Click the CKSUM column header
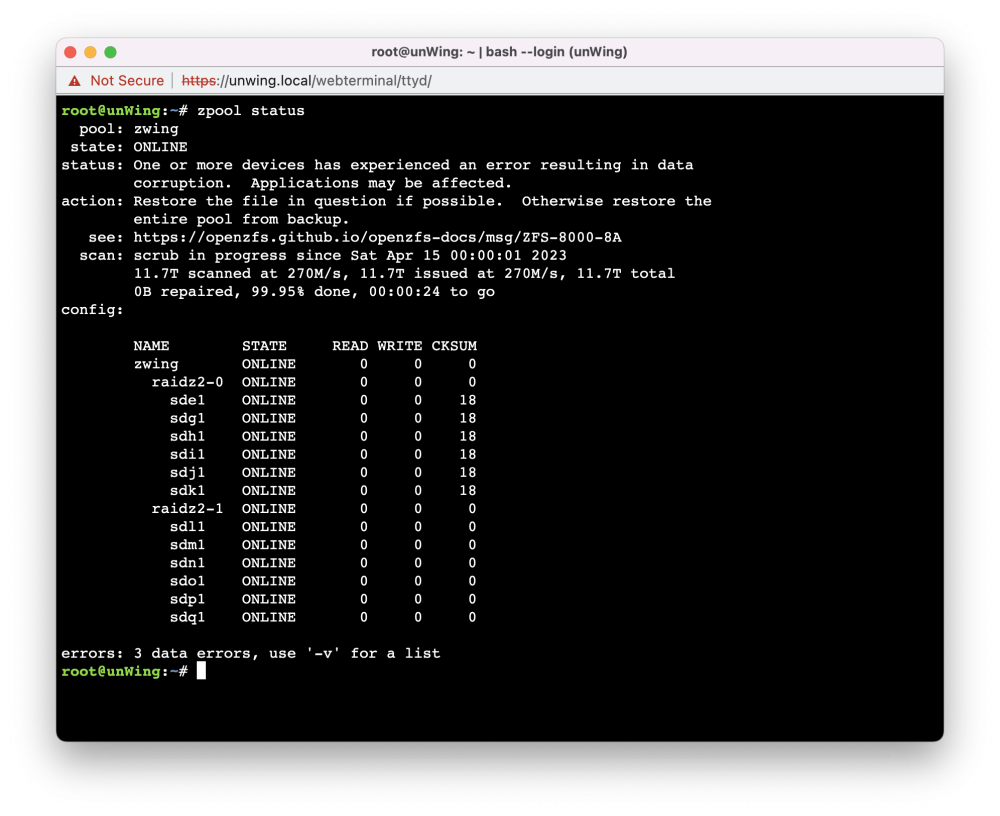The image size is (1000, 816). point(454,346)
